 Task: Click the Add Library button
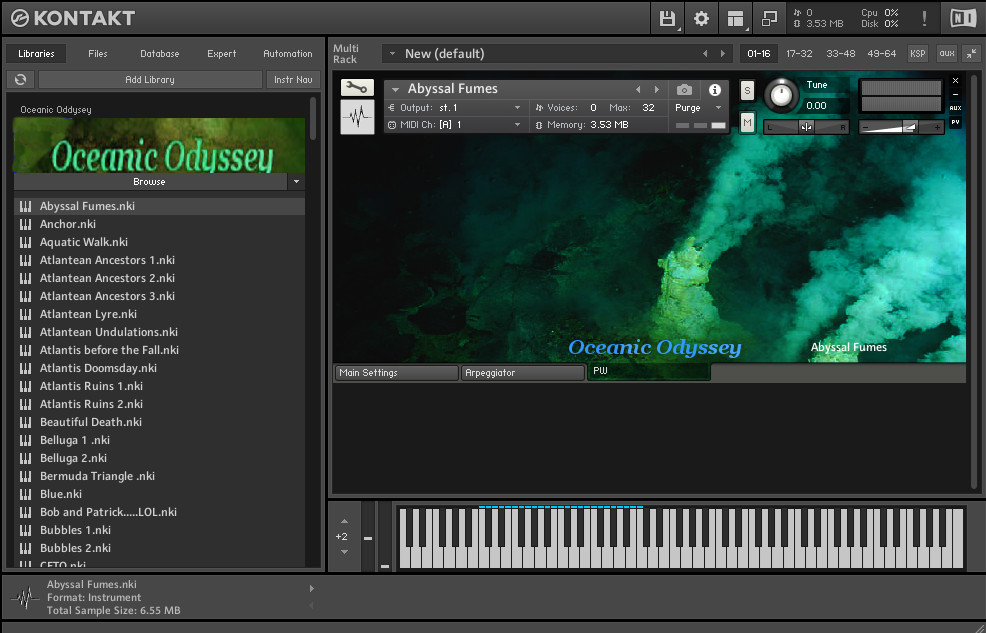(x=150, y=79)
